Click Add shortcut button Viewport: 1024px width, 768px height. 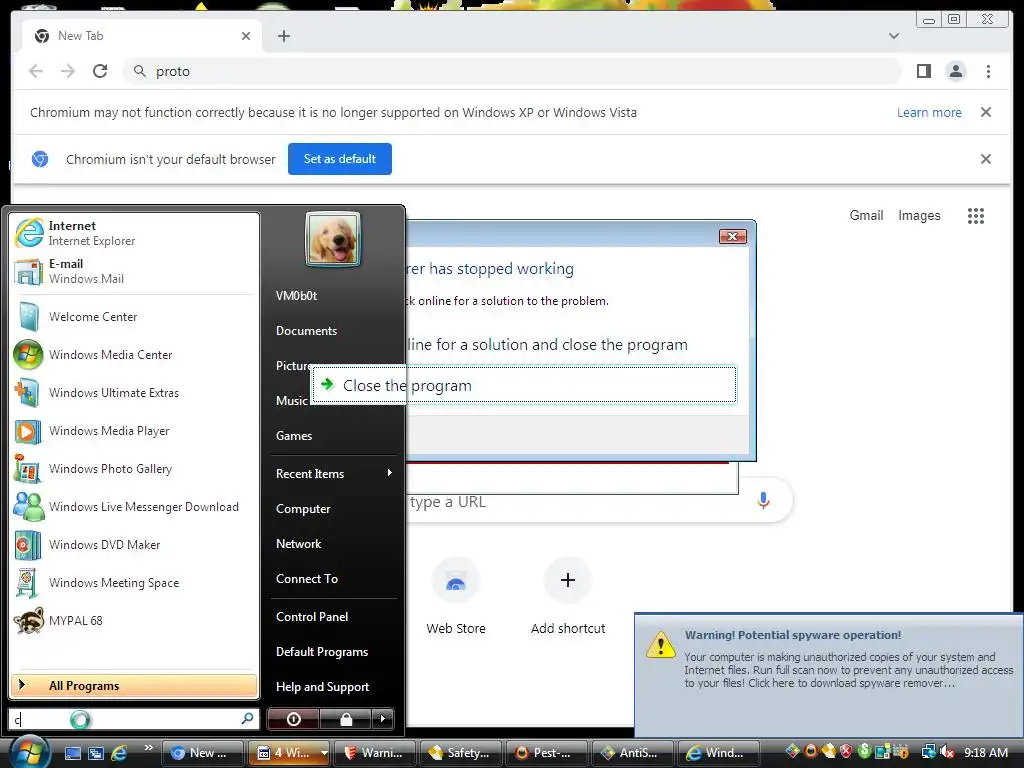pos(568,596)
